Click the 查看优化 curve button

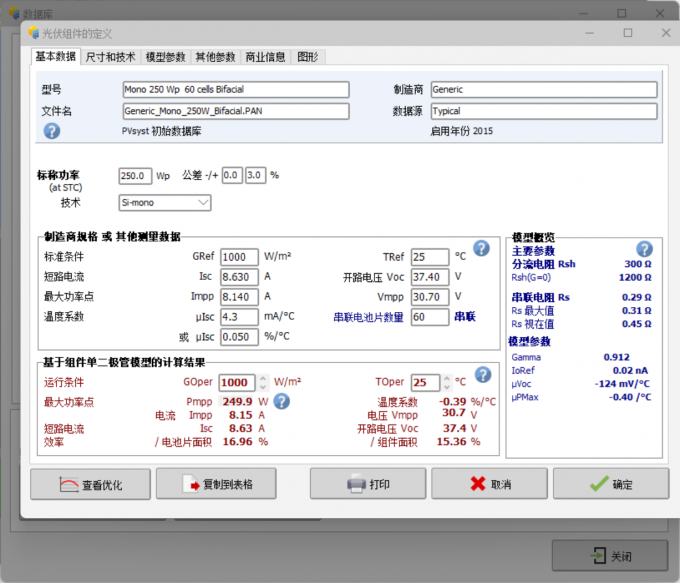point(91,484)
